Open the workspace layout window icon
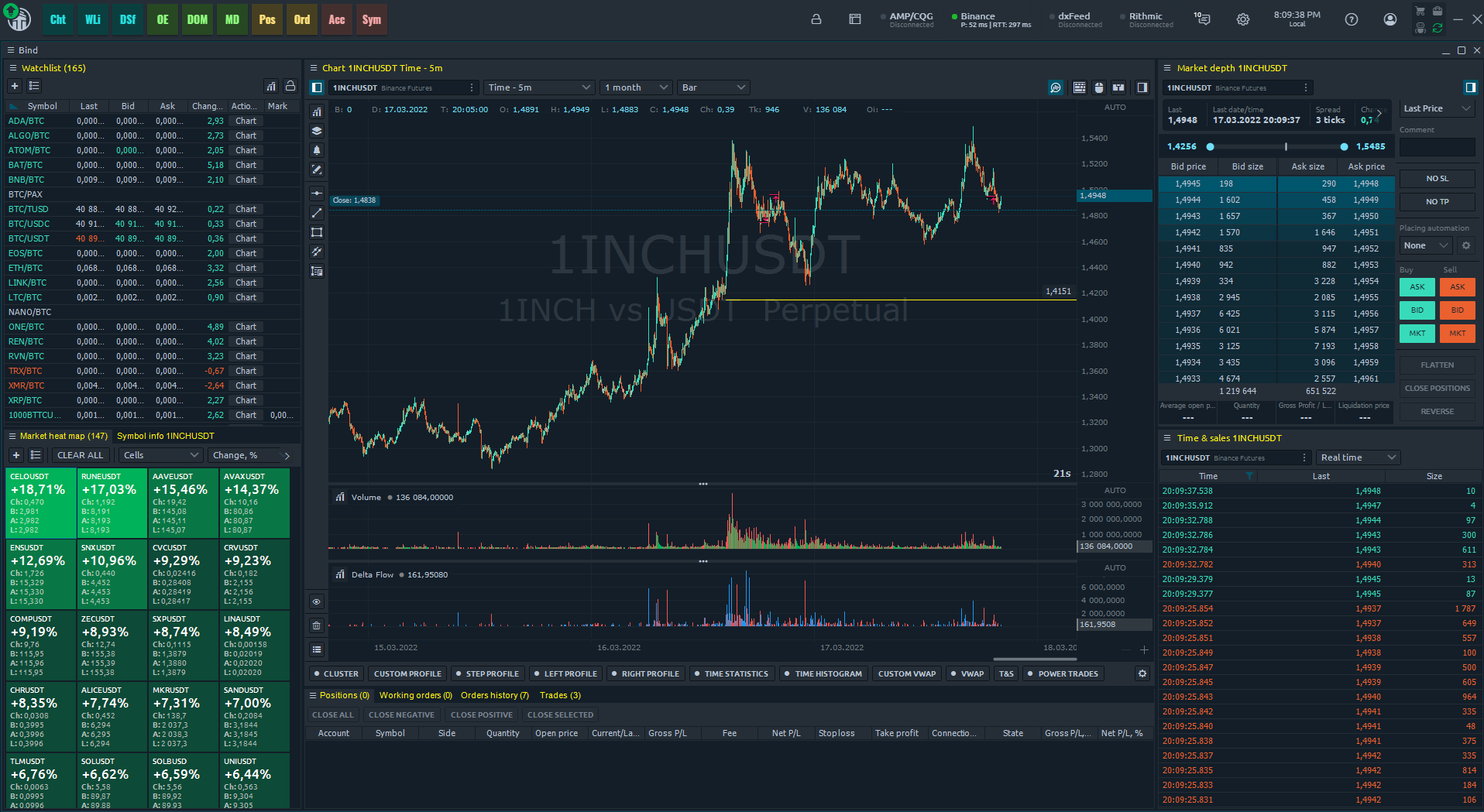Image resolution: width=1484 pixels, height=812 pixels. tap(855, 19)
